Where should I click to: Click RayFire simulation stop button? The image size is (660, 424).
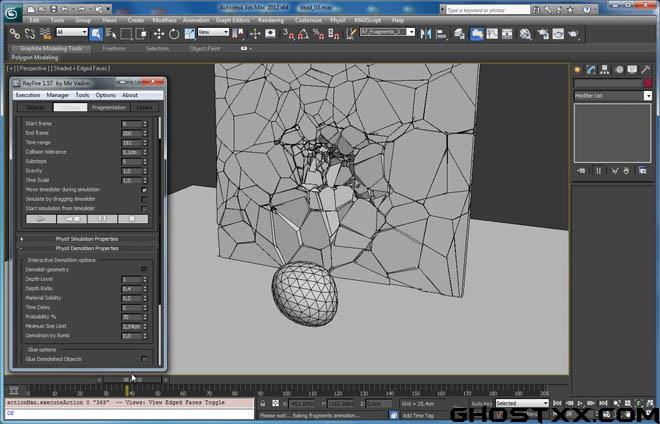pos(133,219)
